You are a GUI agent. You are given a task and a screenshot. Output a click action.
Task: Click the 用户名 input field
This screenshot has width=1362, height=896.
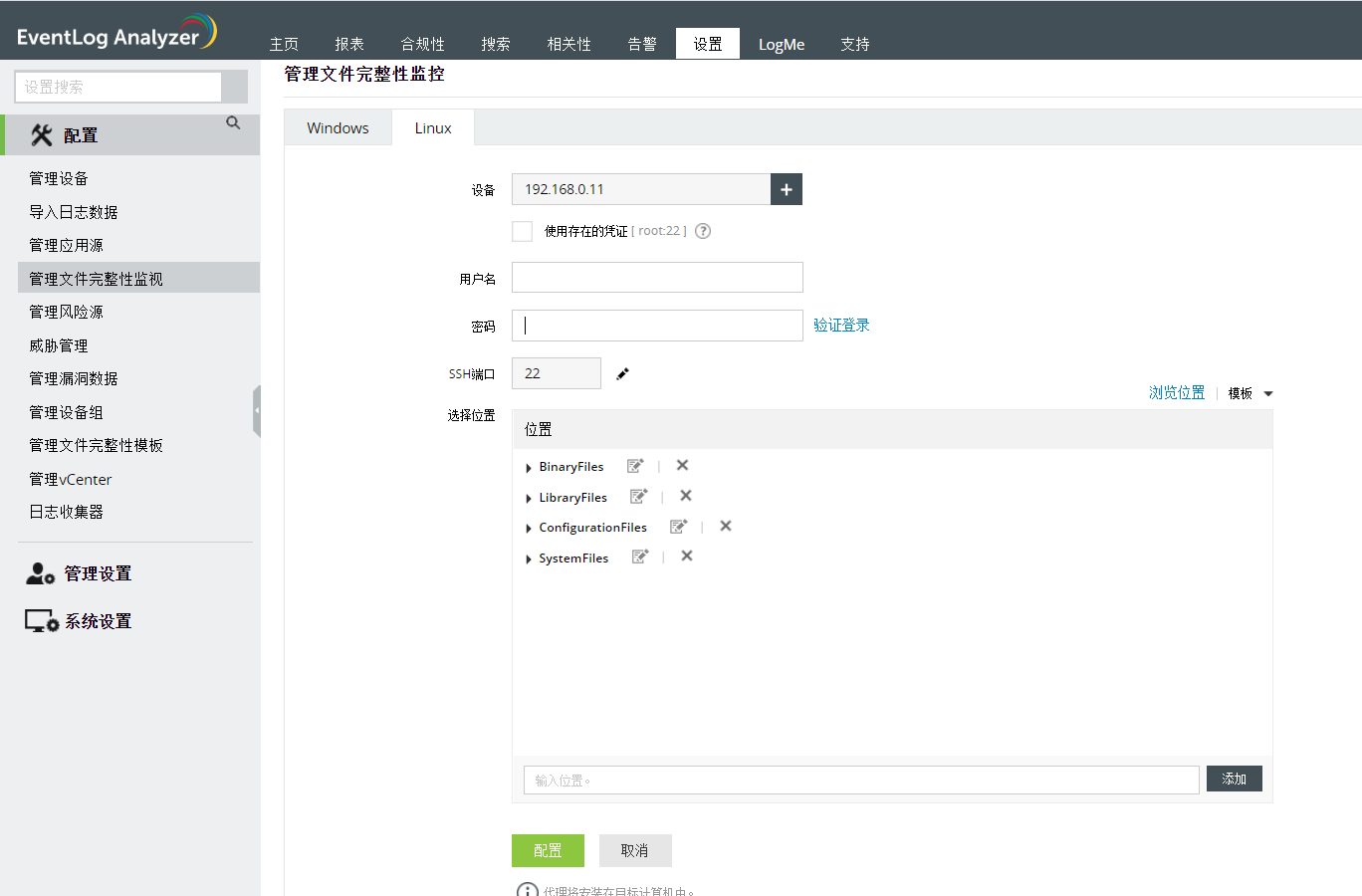pyautogui.click(x=657, y=278)
